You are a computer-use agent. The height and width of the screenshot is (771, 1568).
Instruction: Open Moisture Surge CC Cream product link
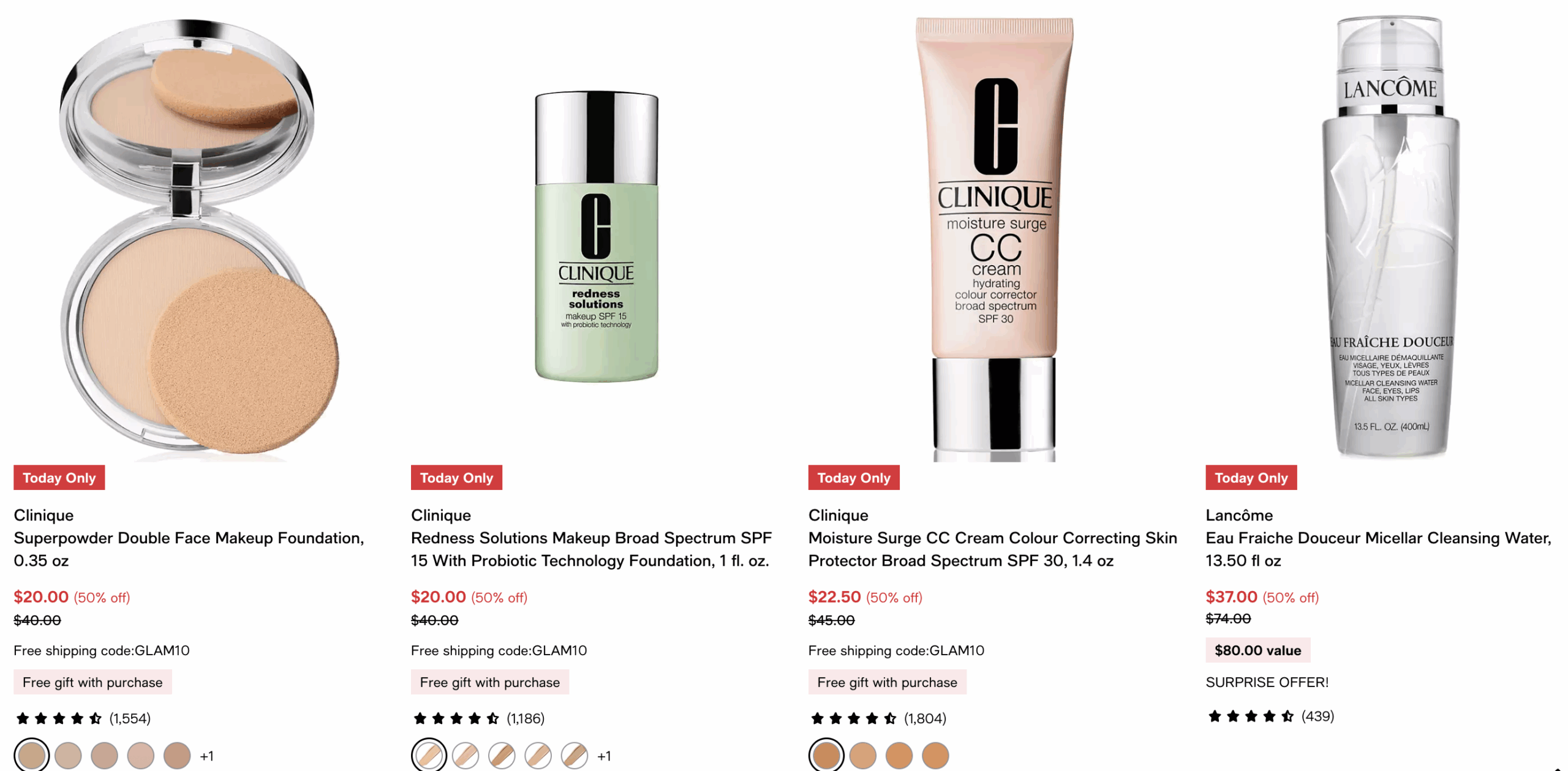click(x=992, y=549)
